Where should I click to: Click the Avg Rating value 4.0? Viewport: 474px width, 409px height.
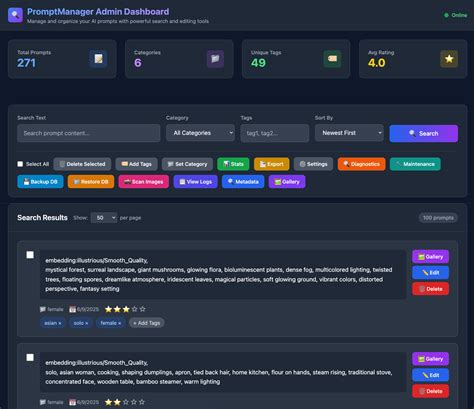coord(377,63)
